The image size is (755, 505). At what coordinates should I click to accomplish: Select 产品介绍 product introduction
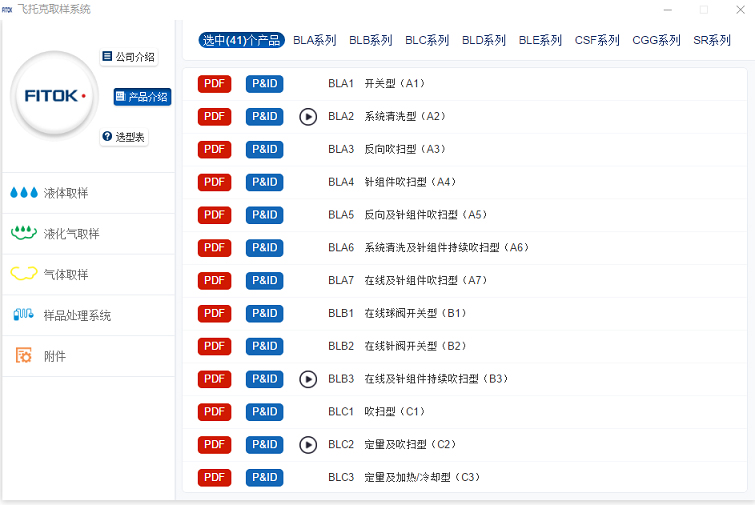pos(142,97)
